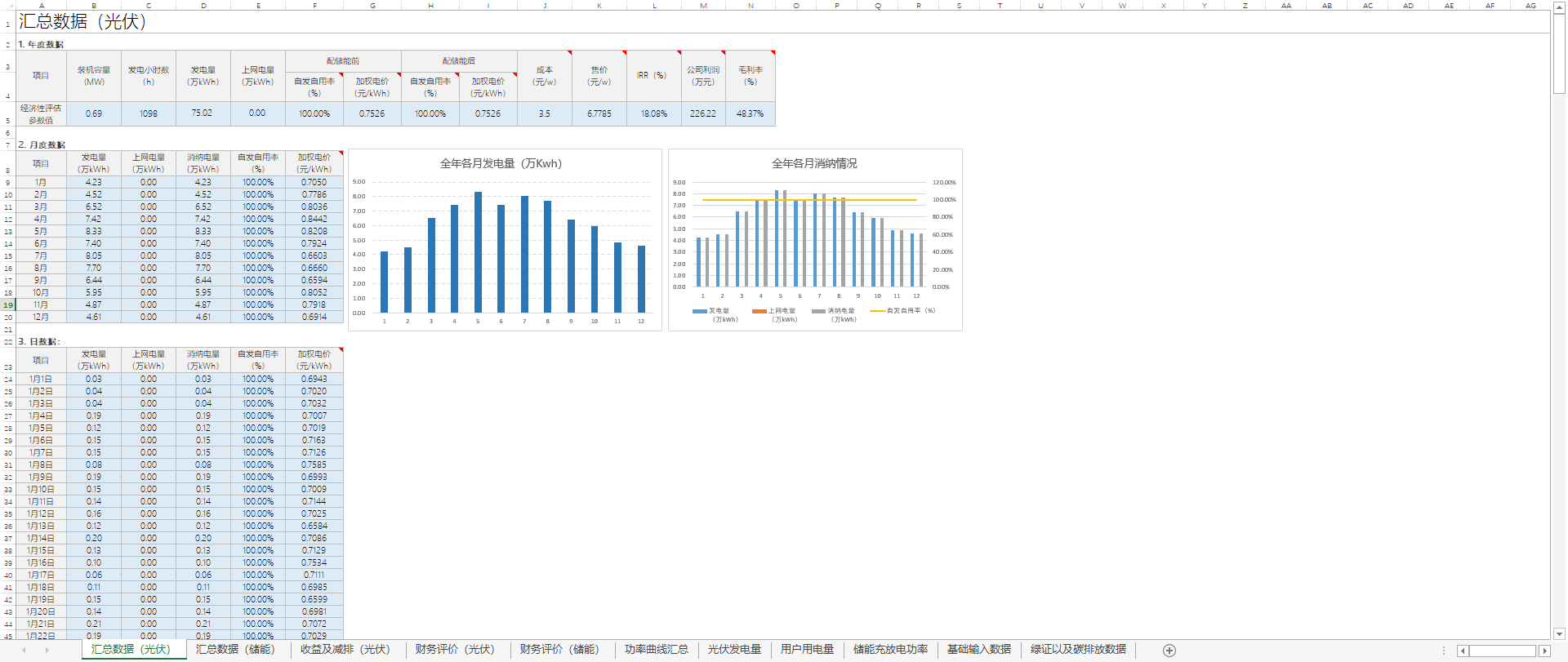
Task: Click the tab bar resize handle dots
Action: [1444, 651]
